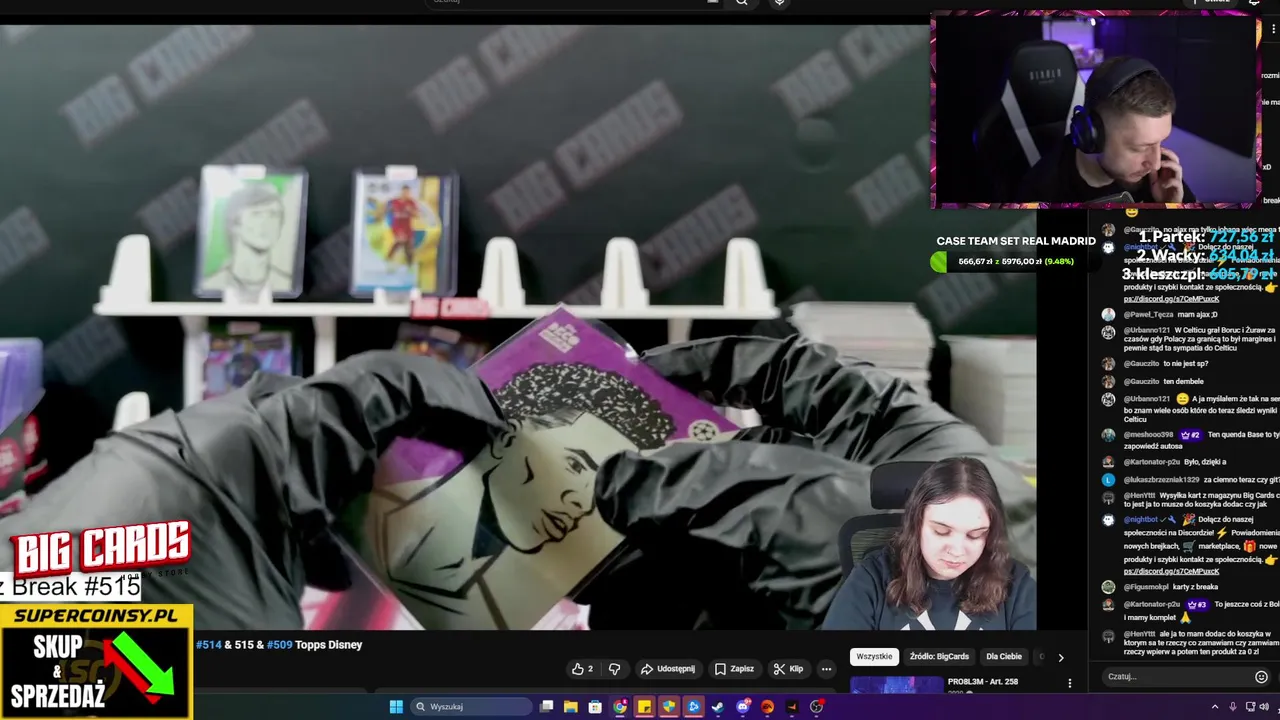Click the Supercoinsy.pl Skup & Sprzedaż banner
This screenshot has width=1280, height=720.
[x=96, y=661]
